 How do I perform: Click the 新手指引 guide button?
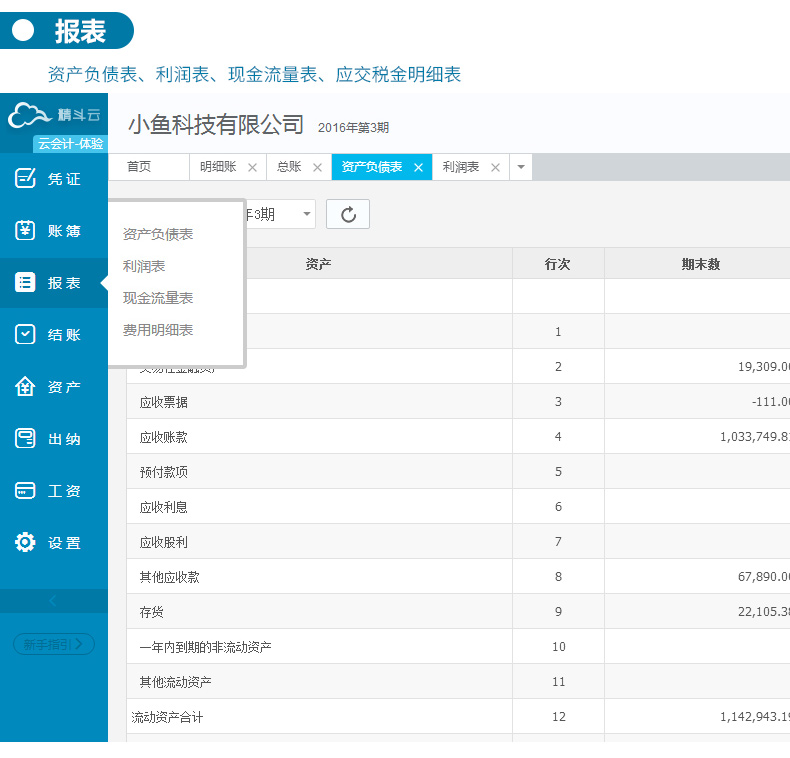pyautogui.click(x=53, y=644)
